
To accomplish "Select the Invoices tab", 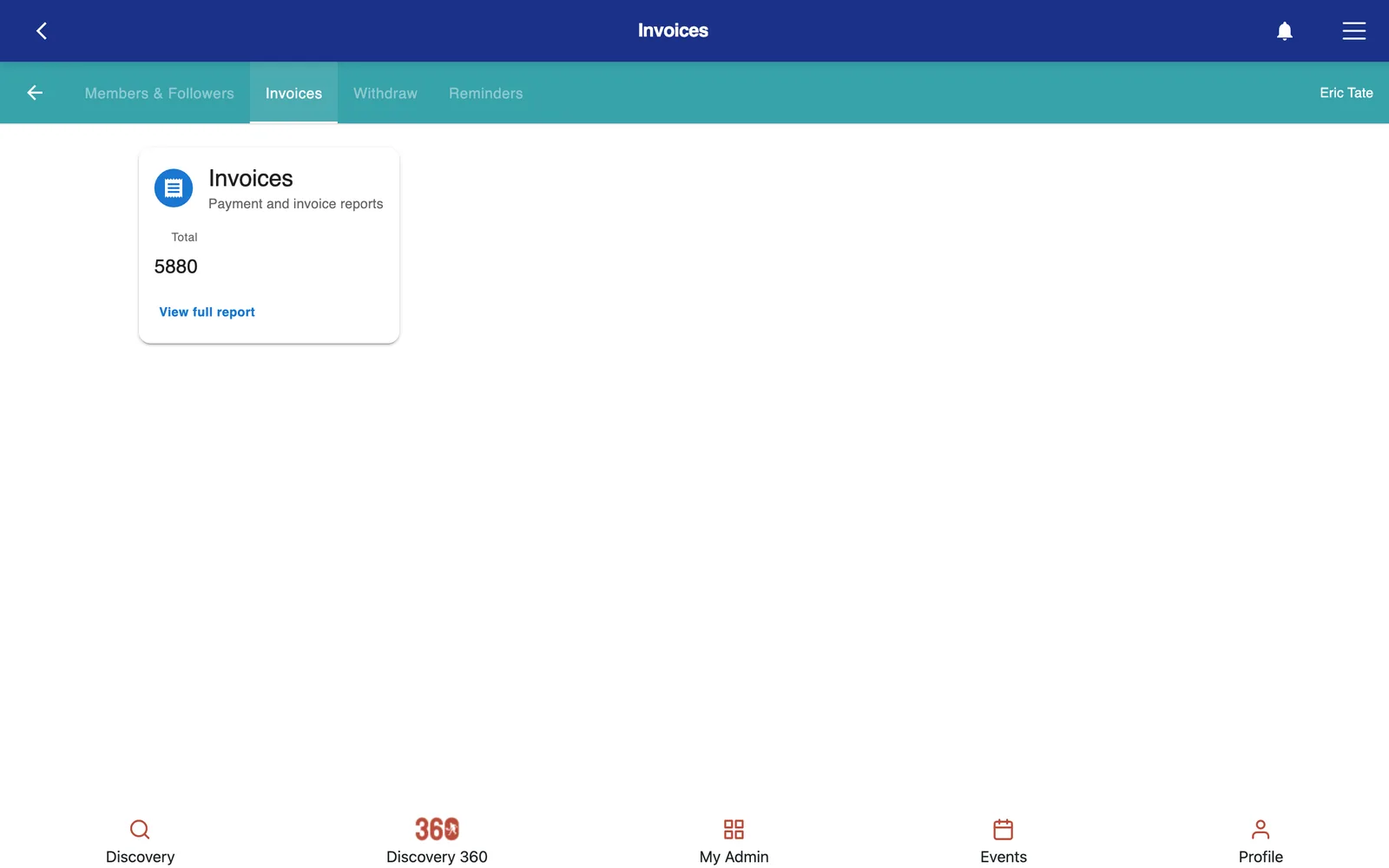I will click(293, 93).
